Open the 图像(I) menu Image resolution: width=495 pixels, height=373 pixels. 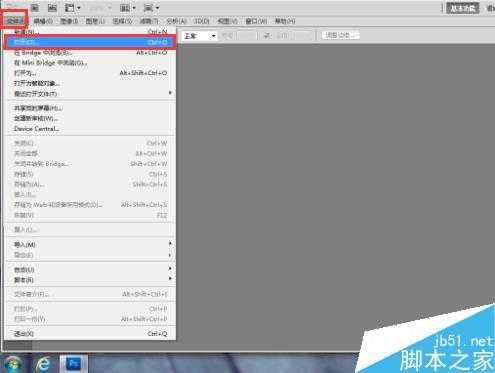[69, 21]
